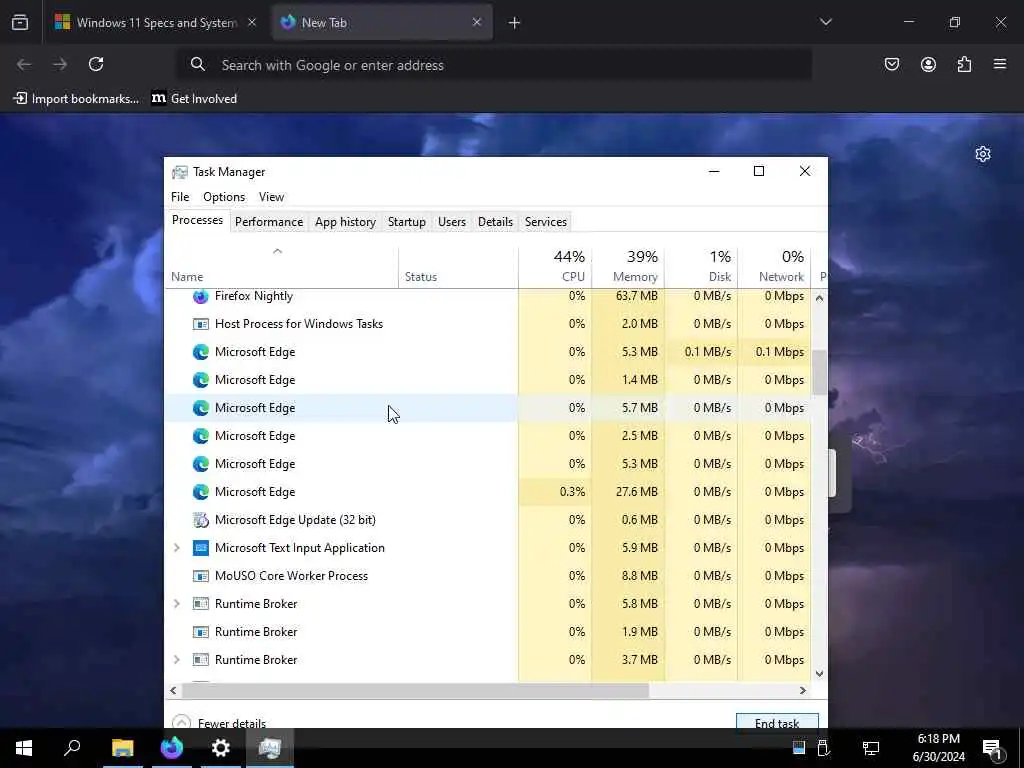
Task: Open a new tab with the plus icon
Action: (x=515, y=23)
